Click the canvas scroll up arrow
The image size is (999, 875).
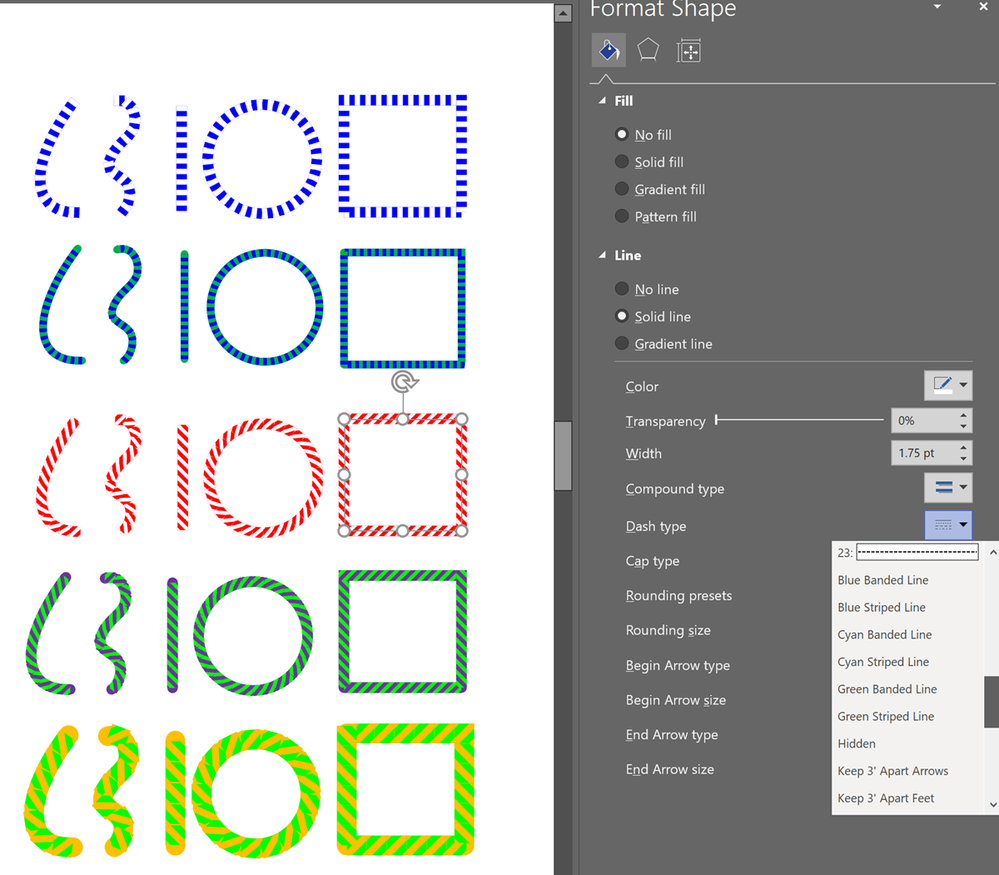pos(563,13)
